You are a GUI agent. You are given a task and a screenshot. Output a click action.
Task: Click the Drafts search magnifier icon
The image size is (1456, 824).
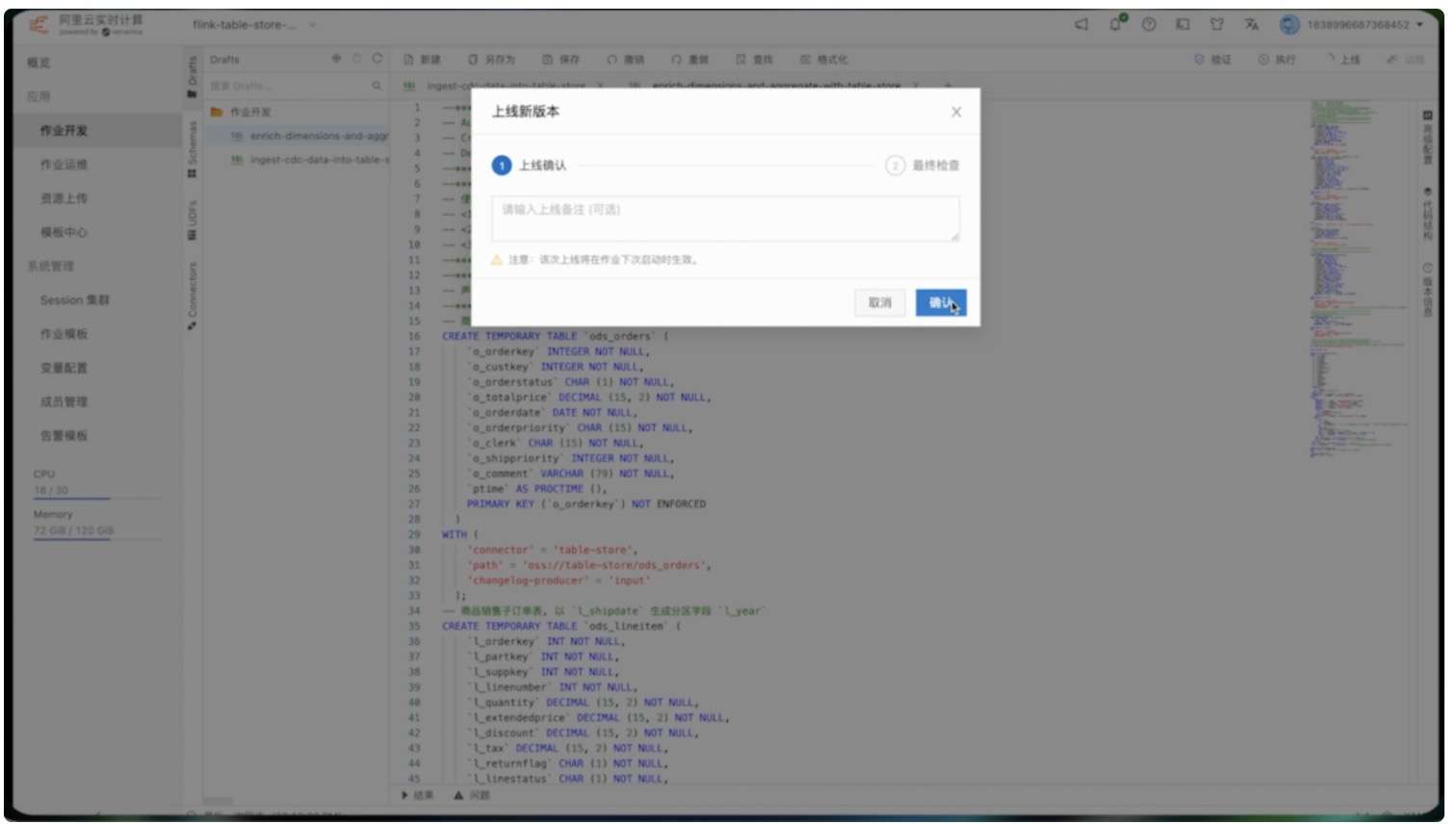tap(377, 86)
